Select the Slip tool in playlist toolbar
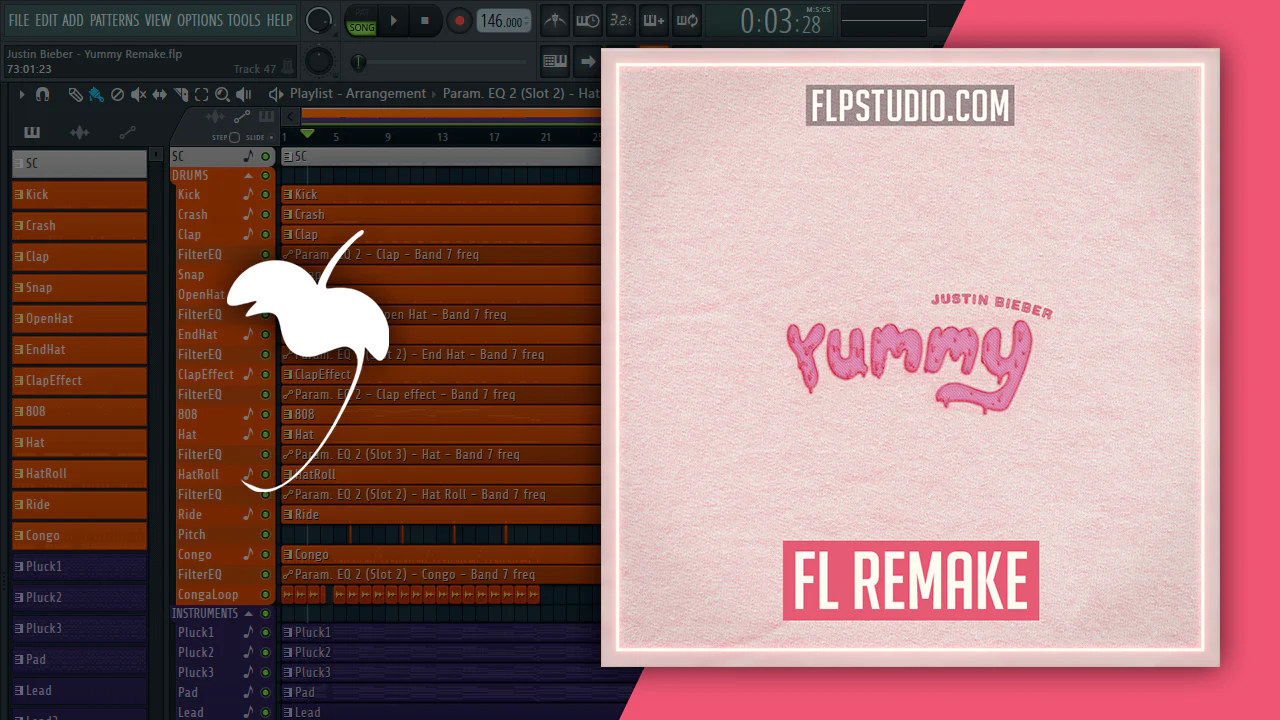The width and height of the screenshot is (1280, 720). tap(160, 94)
